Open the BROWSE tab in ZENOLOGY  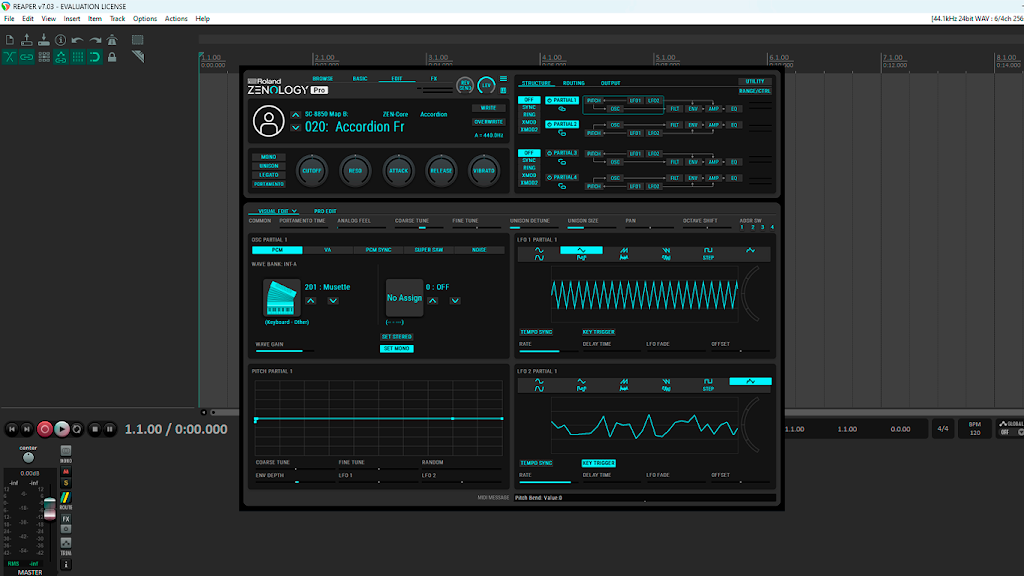pyautogui.click(x=323, y=78)
